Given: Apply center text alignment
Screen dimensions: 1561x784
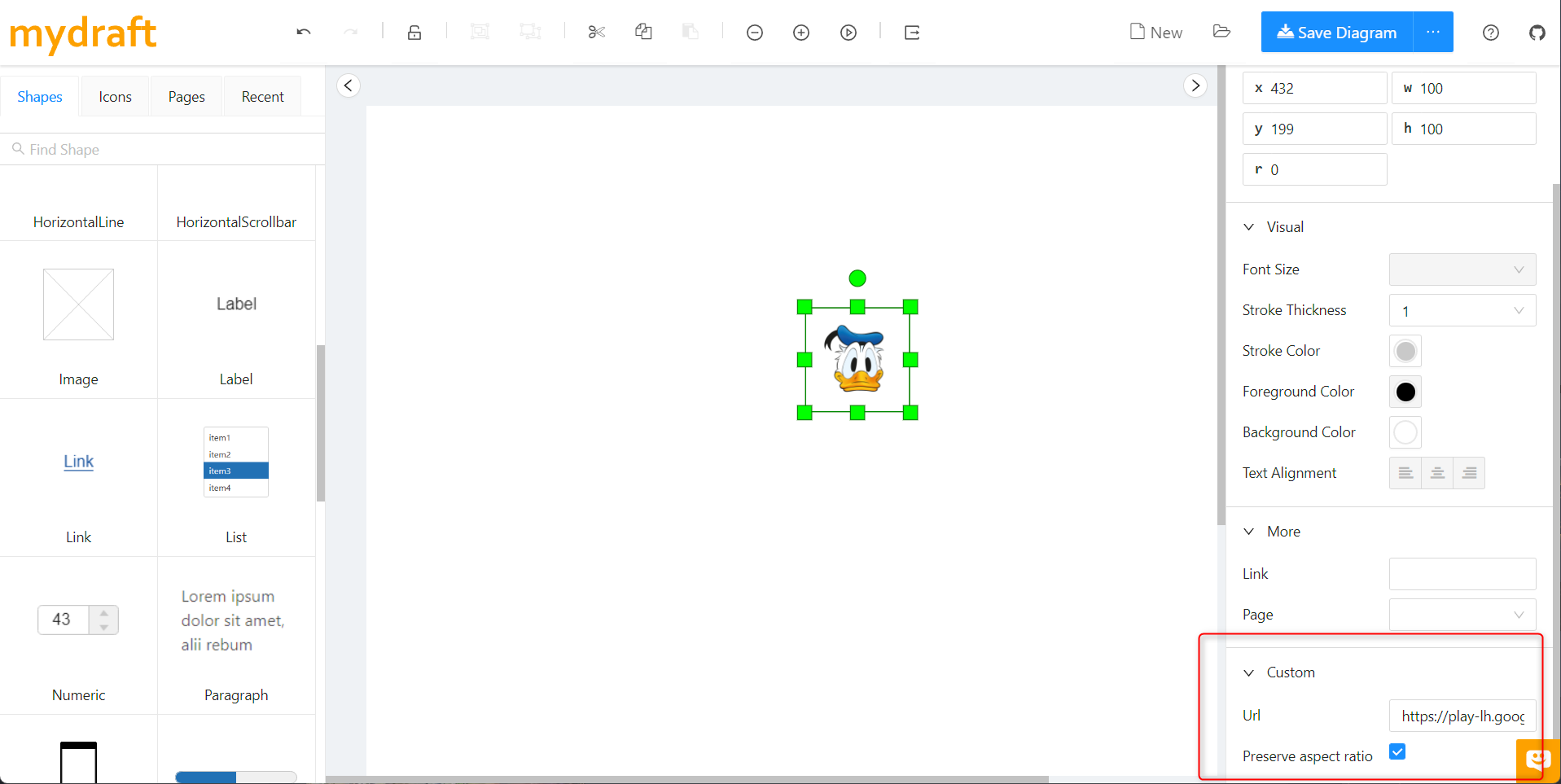Looking at the screenshot, I should tap(1436, 472).
